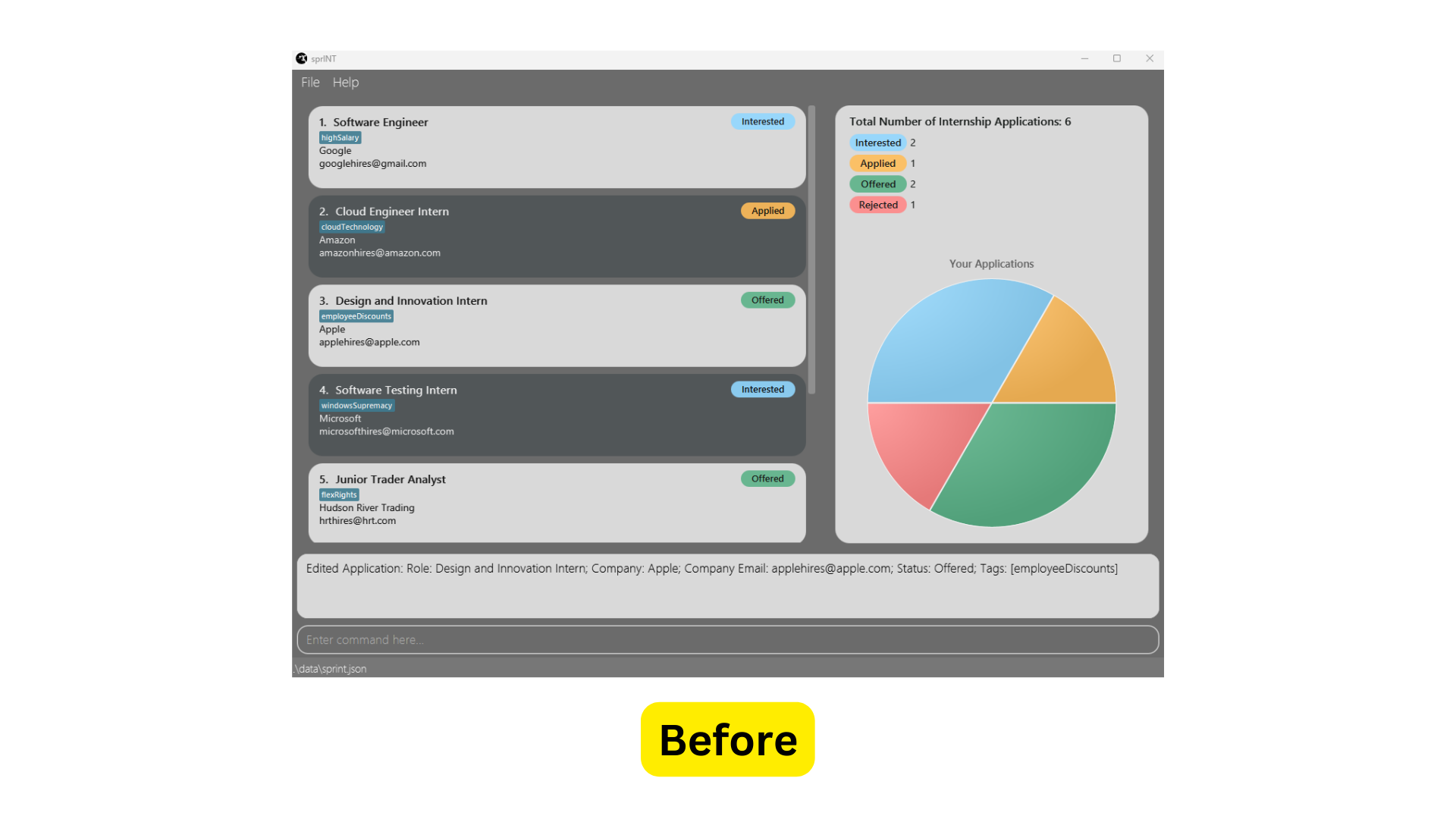The height and width of the screenshot is (819, 1456).
Task: Click the command input field
Action: click(727, 639)
